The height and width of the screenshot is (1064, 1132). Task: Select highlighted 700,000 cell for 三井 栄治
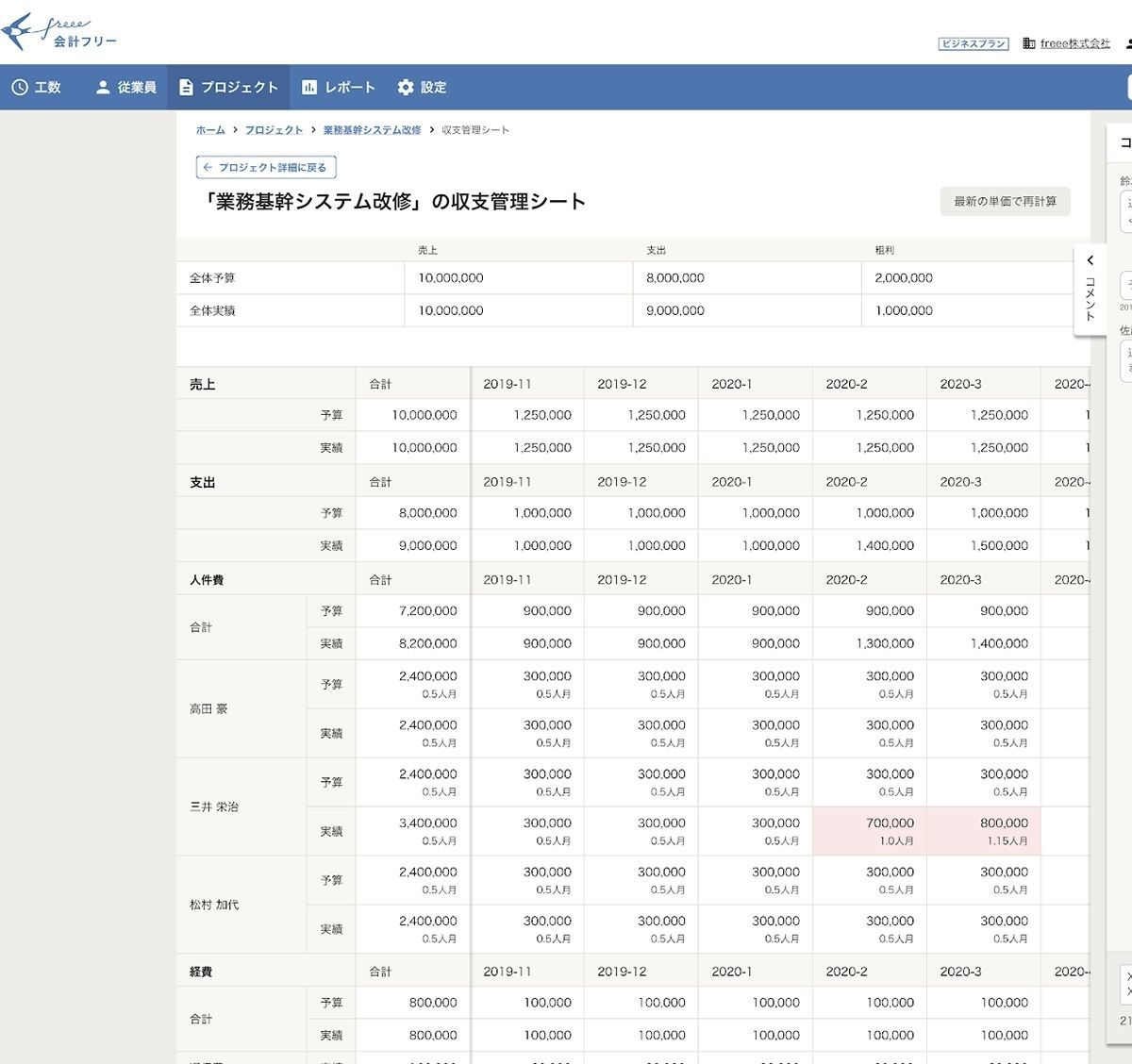pos(870,831)
